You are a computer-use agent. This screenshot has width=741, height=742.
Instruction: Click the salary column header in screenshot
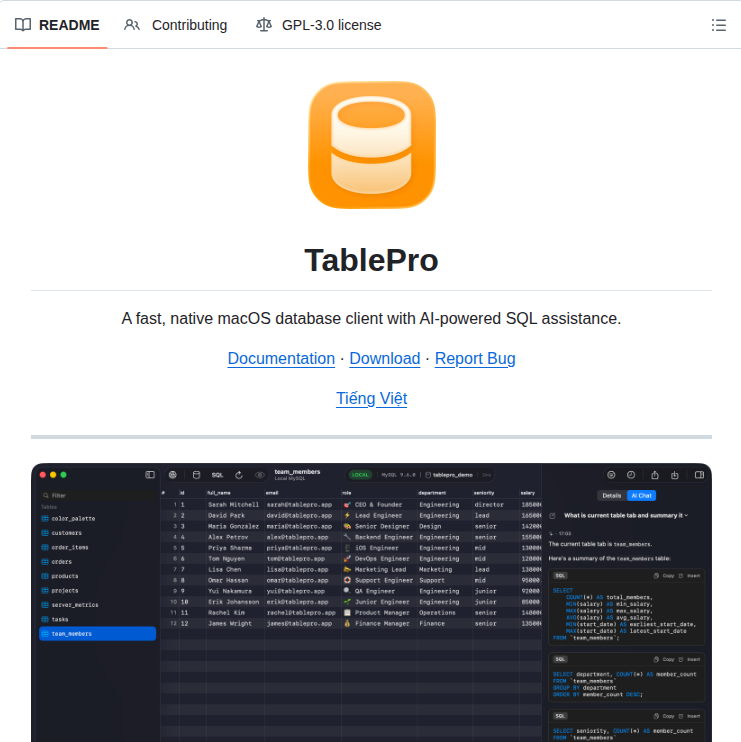click(x=528, y=493)
